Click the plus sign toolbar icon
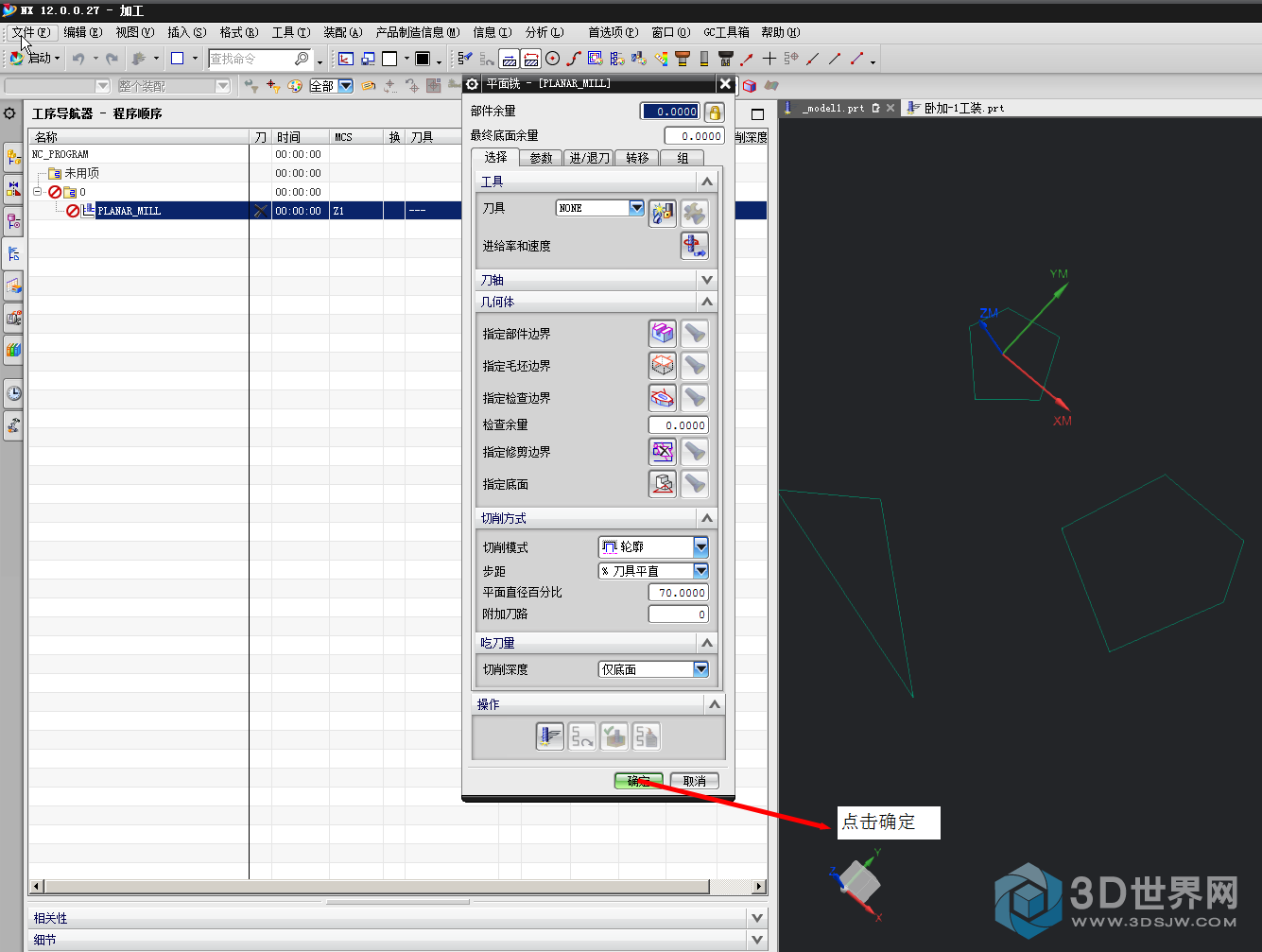The width and height of the screenshot is (1262, 952). (769, 59)
